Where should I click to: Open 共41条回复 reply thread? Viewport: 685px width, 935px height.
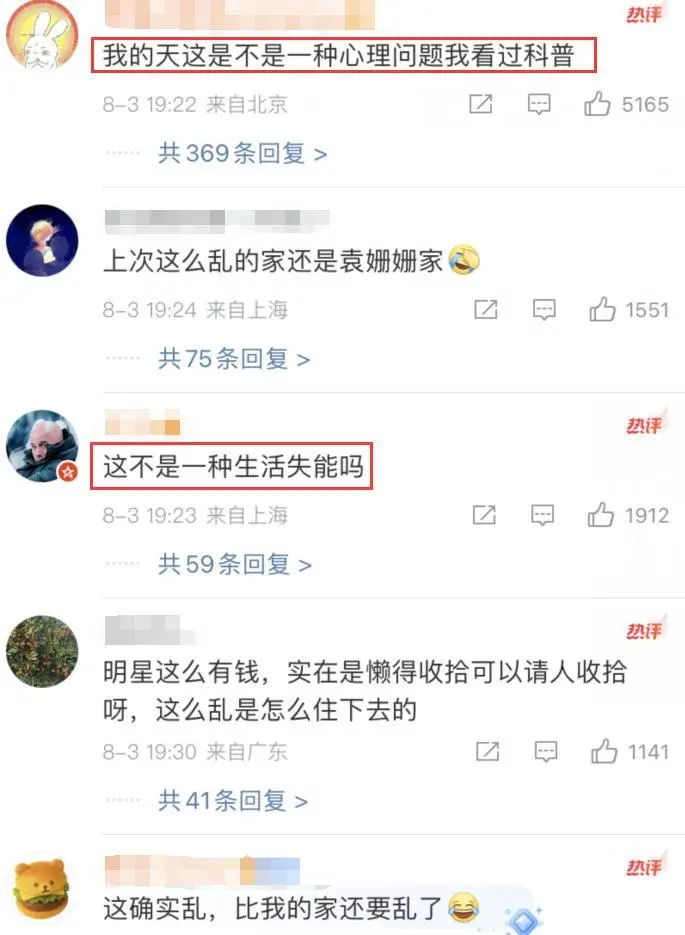pyautogui.click(x=233, y=800)
